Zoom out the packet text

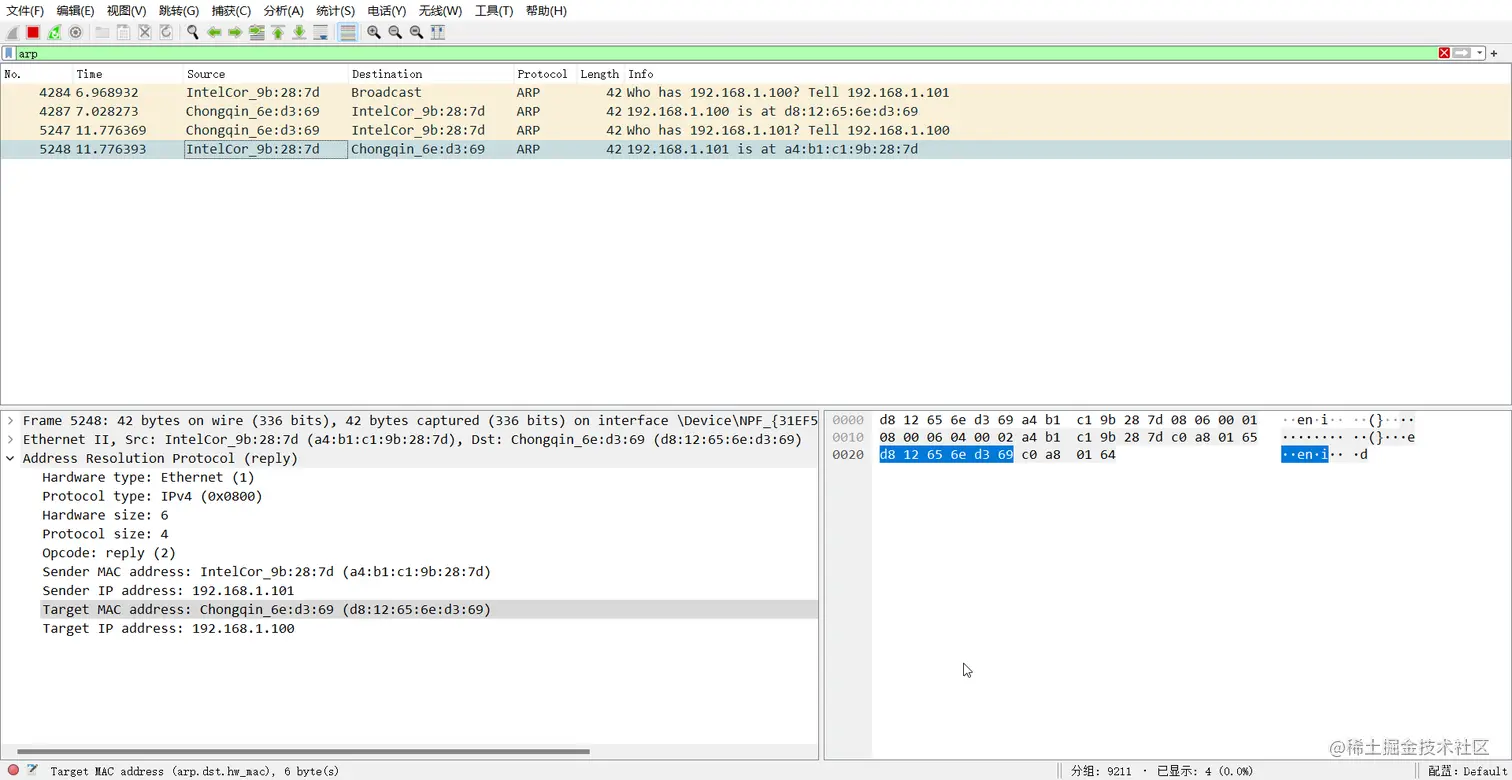395,32
